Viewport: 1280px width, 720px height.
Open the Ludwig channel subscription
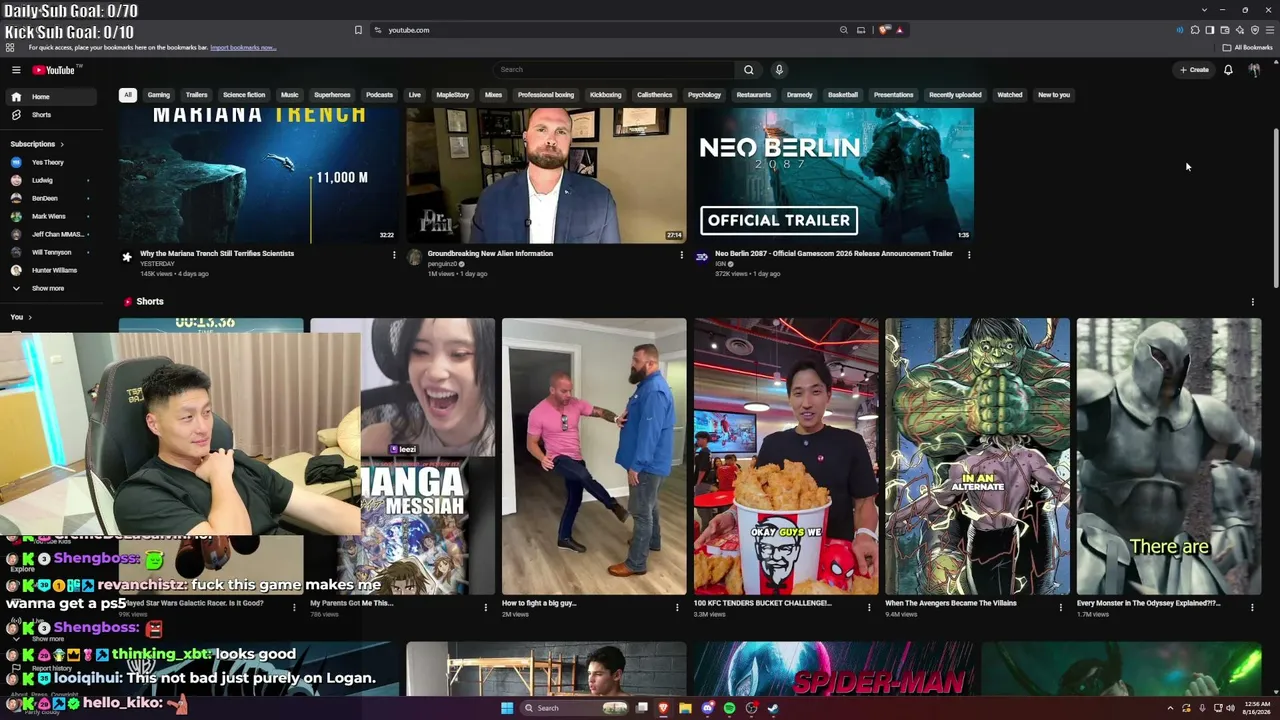tap(51, 180)
